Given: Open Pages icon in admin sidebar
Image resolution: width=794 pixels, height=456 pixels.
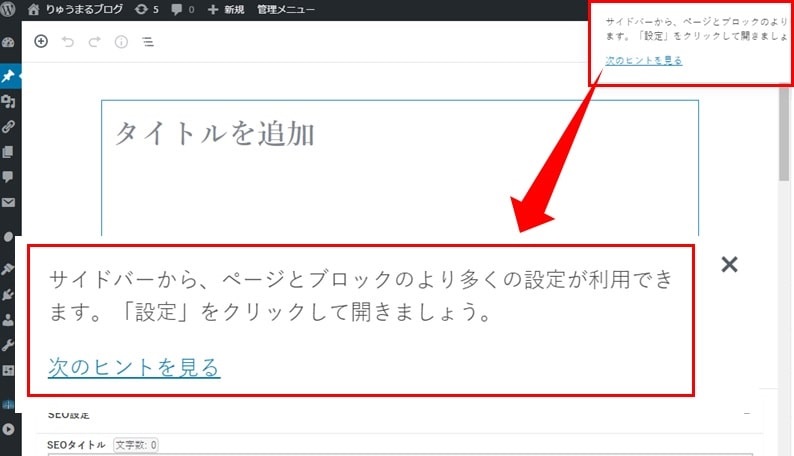Looking at the screenshot, I should tap(8, 152).
